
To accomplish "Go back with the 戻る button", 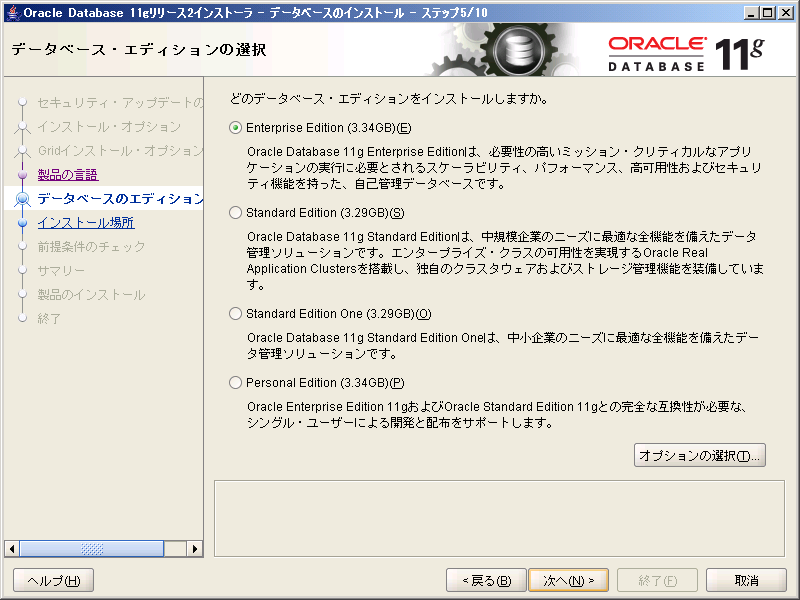I will pos(486,581).
